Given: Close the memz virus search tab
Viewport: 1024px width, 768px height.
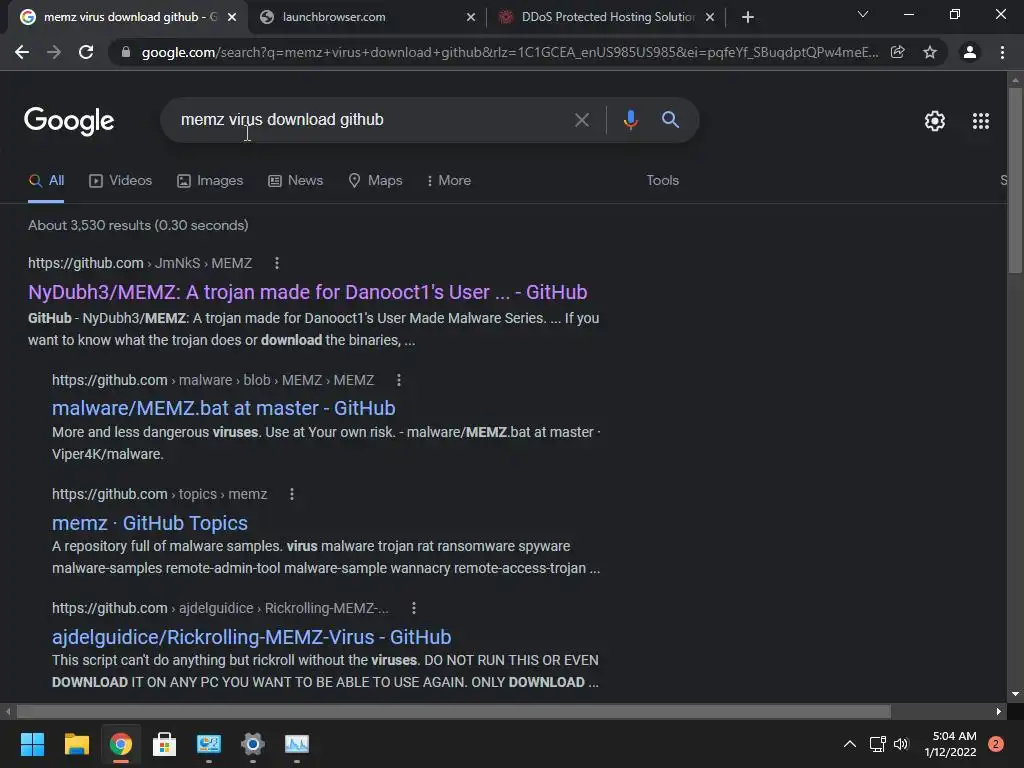Looking at the screenshot, I should [232, 17].
